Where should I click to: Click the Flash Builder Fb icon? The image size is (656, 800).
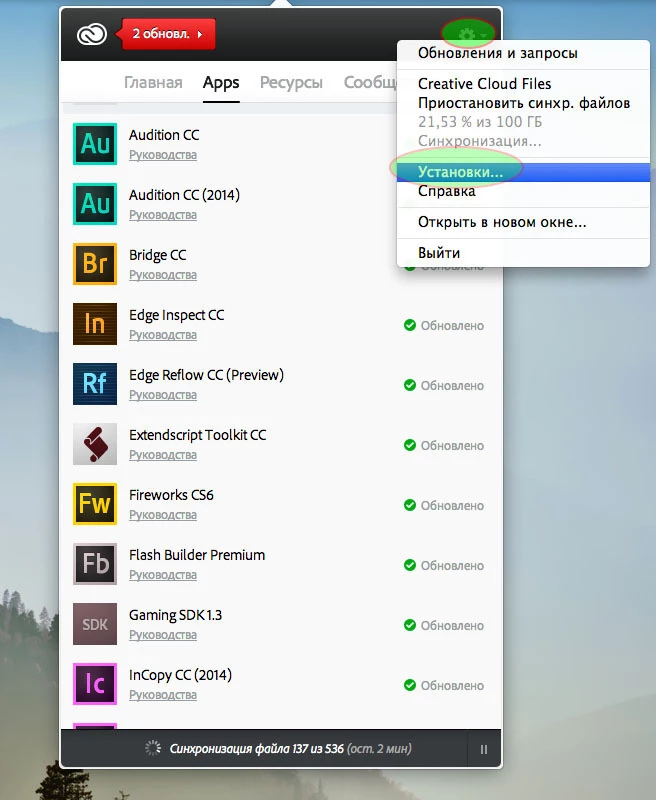click(x=95, y=564)
